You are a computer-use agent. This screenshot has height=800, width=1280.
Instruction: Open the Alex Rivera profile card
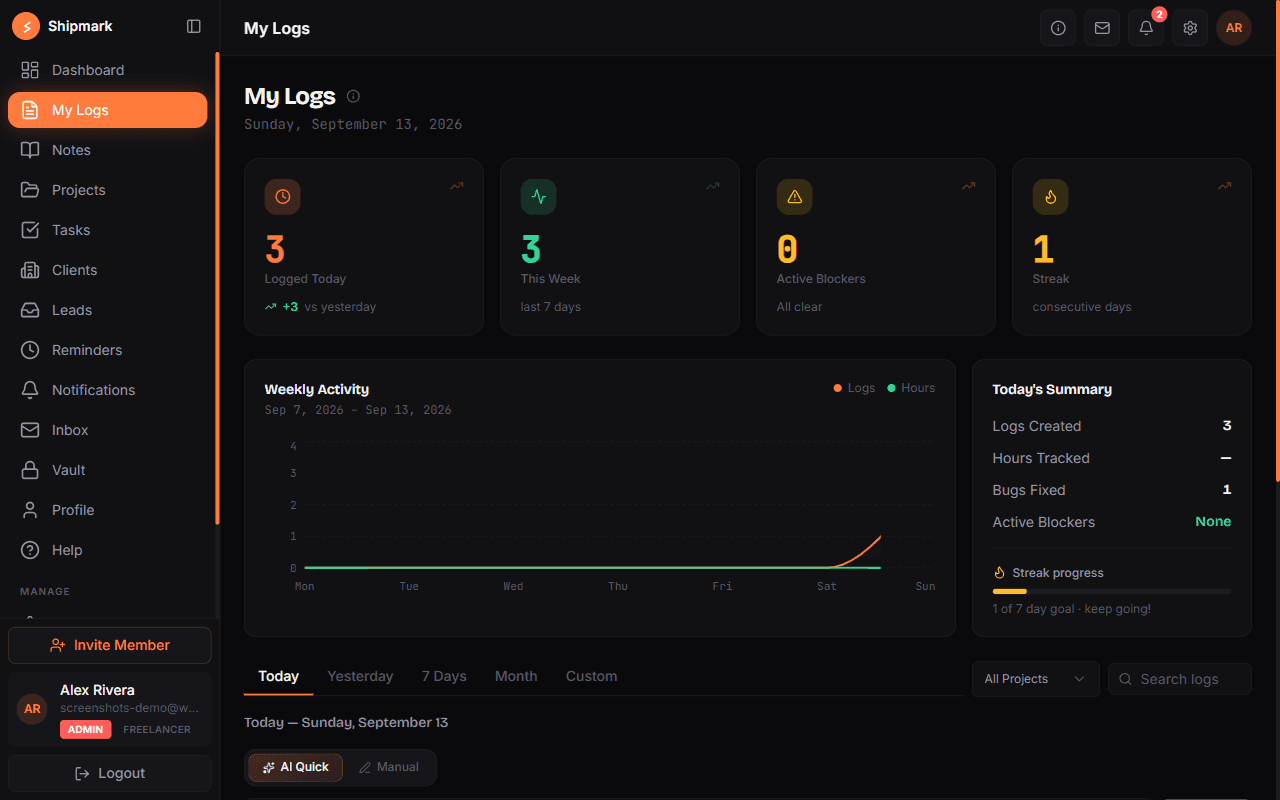(110, 709)
